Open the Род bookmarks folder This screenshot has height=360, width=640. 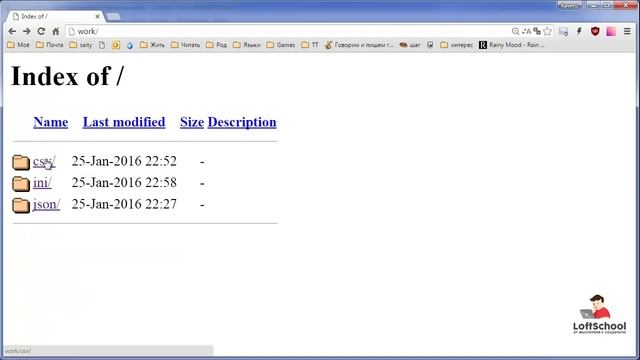point(217,45)
